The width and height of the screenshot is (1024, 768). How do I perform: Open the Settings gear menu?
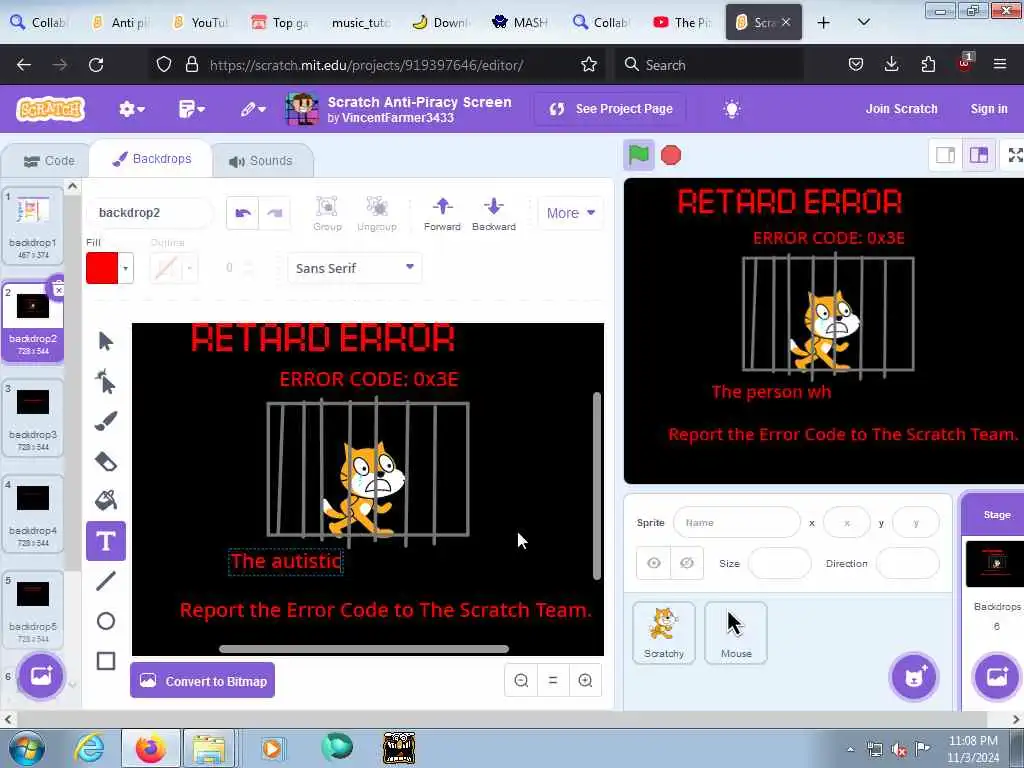(131, 109)
